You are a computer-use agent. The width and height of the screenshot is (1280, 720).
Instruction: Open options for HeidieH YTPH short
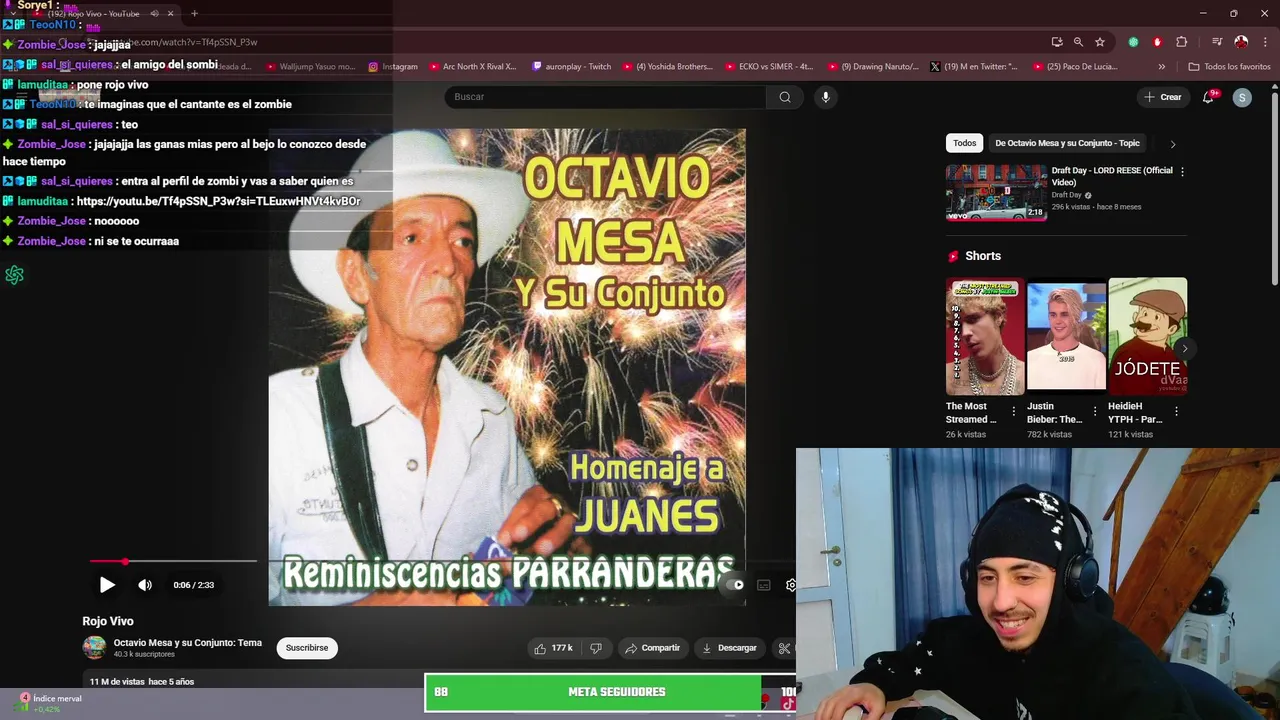pos(1176,411)
